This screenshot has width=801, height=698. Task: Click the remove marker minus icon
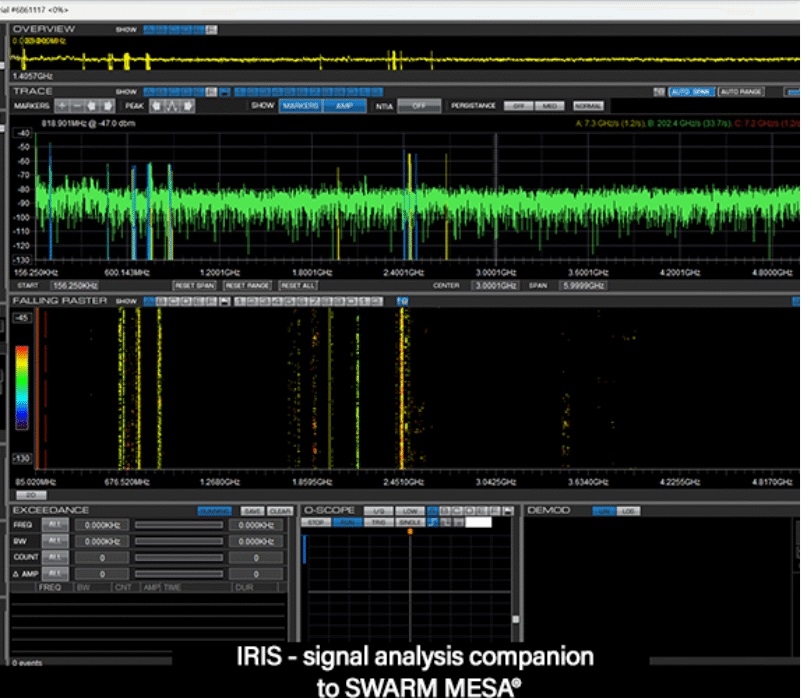click(78, 105)
